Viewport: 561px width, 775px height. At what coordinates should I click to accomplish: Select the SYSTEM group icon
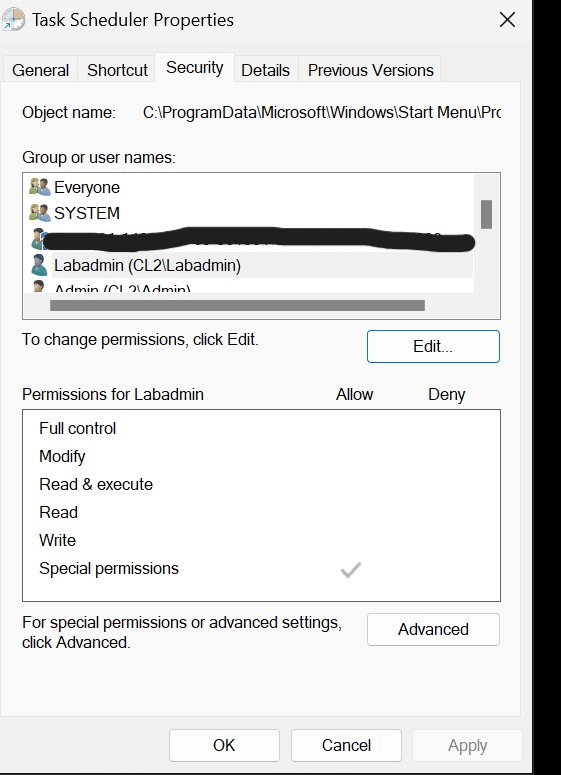(40, 213)
